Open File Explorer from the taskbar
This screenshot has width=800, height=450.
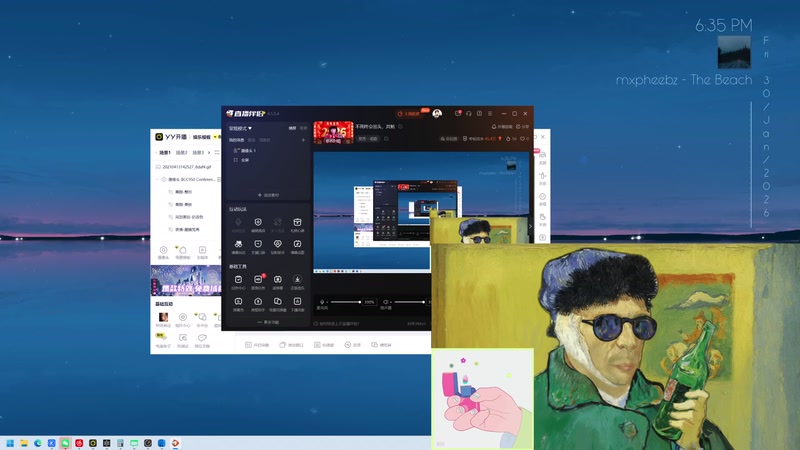pyautogui.click(x=23, y=443)
